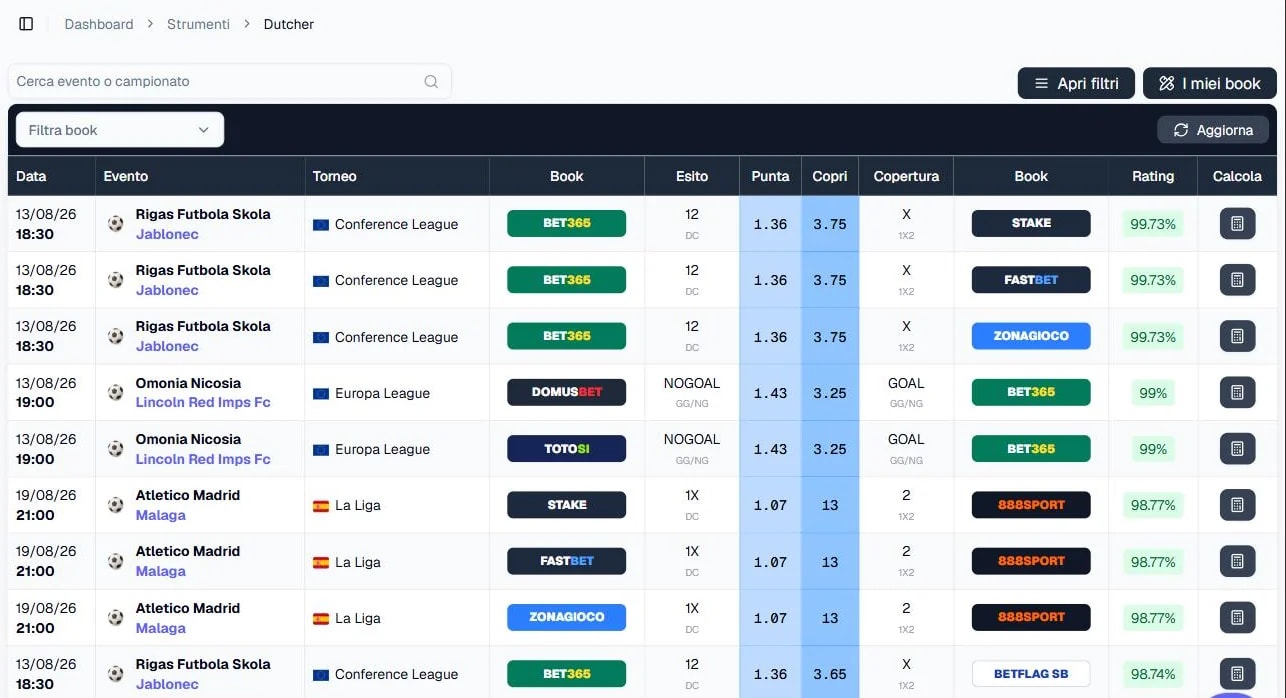Open calculator for Omonia row with Domusbet
1286x698 pixels.
click(1237, 393)
